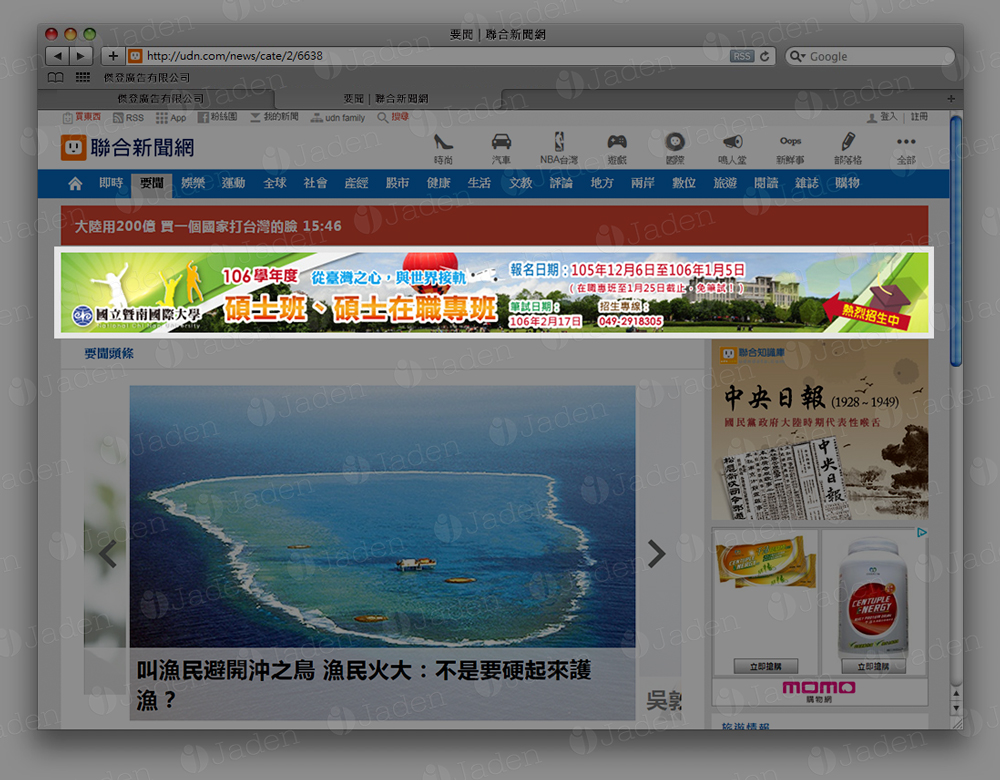Switch to the 傑登廣告有限公司 tab
The width and height of the screenshot is (1000, 780).
(x=161, y=99)
